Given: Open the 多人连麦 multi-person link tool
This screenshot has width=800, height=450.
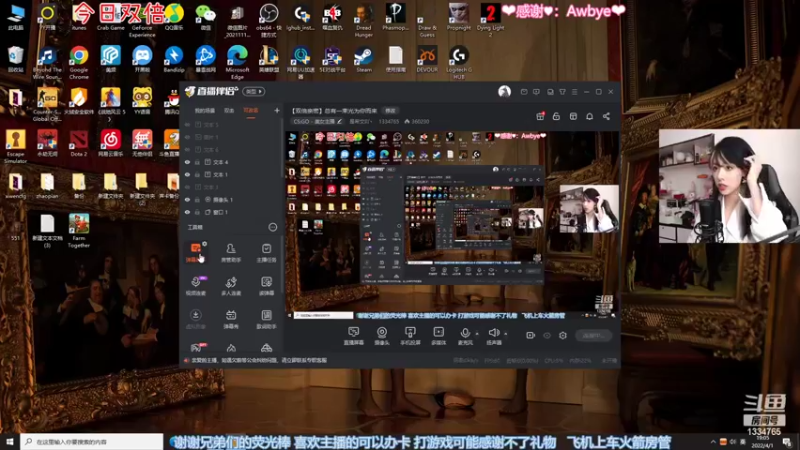Looking at the screenshot, I should click(231, 286).
